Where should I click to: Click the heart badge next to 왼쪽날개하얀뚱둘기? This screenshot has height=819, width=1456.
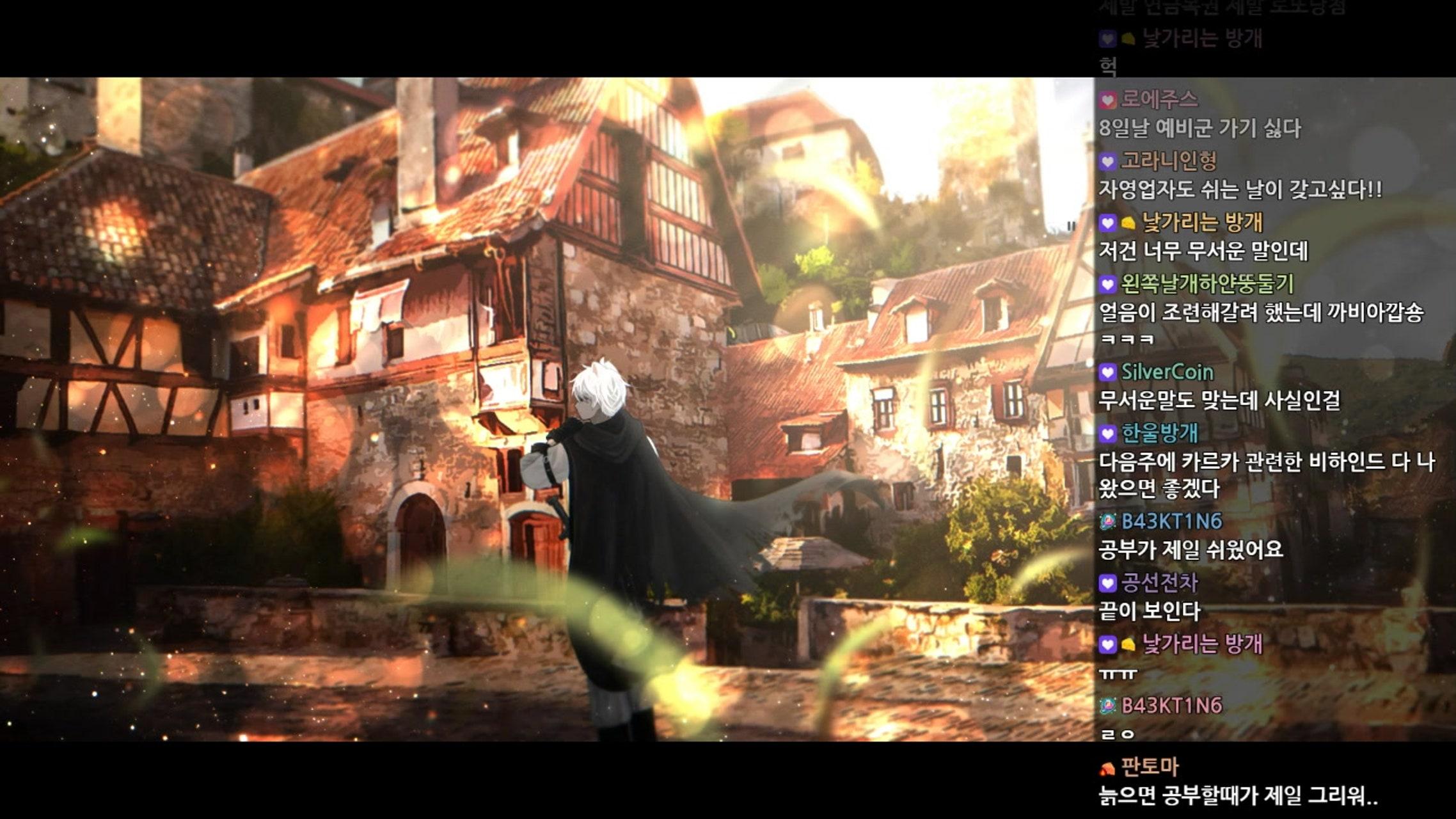tap(1108, 284)
